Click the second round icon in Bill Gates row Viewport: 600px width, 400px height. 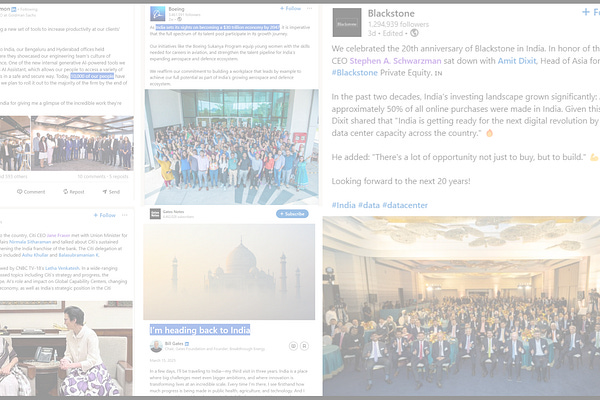304,346
